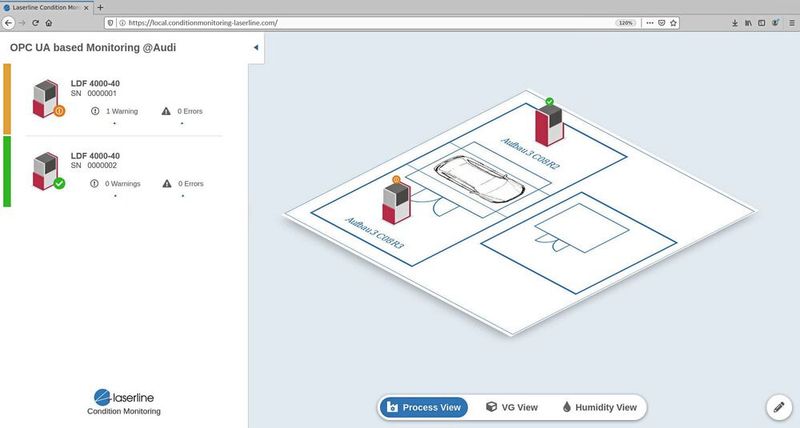Image resolution: width=800 pixels, height=428 pixels.
Task: Open the edit pencil button
Action: point(778,406)
